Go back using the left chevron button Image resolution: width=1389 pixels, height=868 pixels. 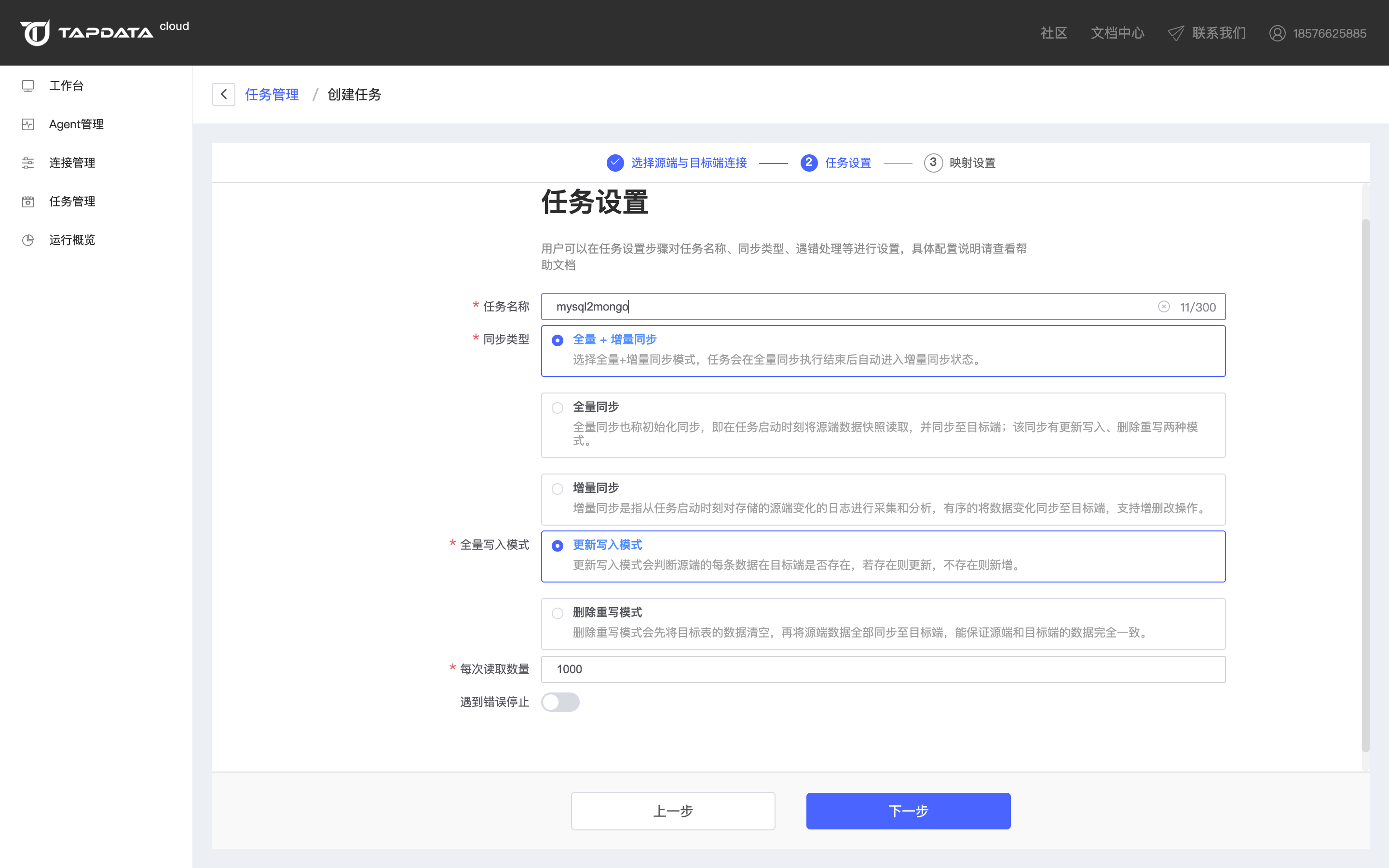tap(224, 95)
